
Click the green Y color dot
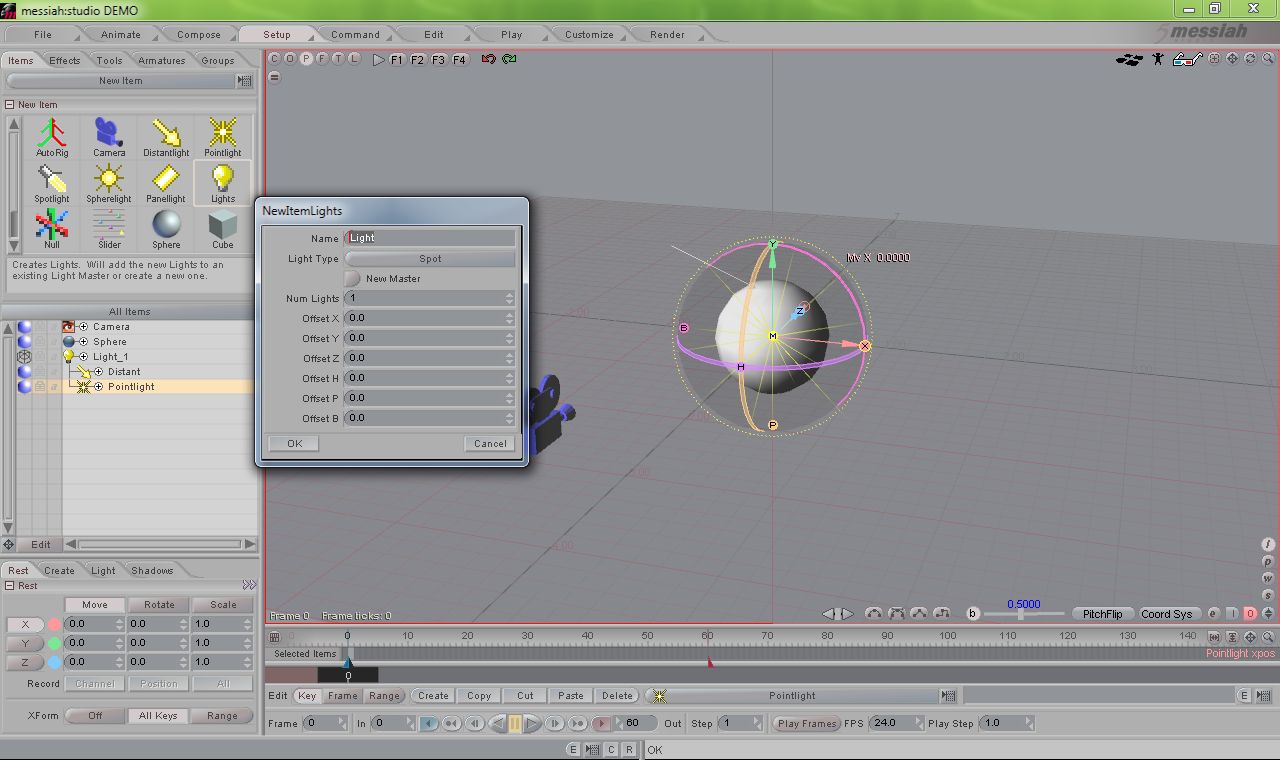(54, 643)
